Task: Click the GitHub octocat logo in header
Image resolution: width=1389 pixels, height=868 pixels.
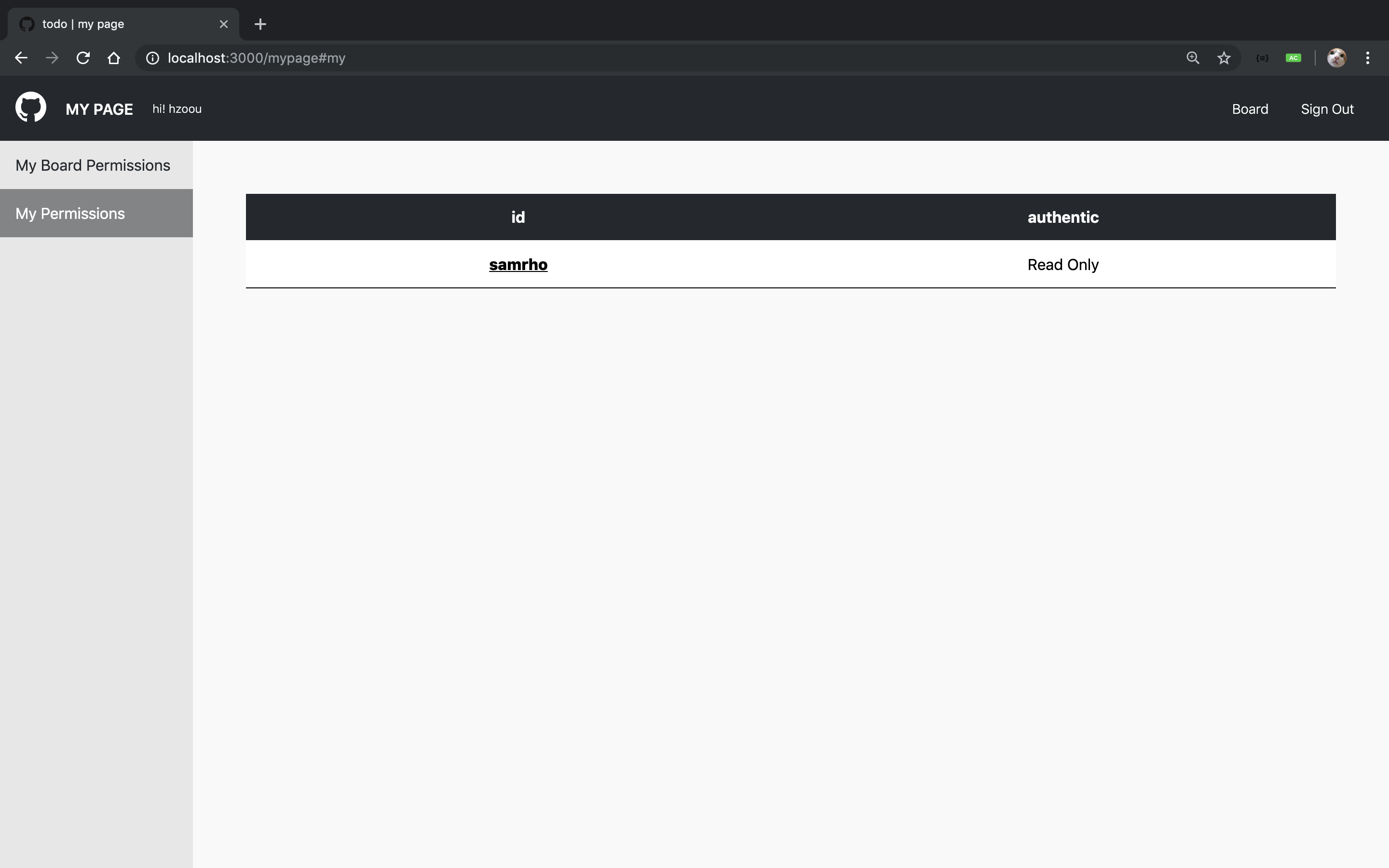Action: tap(30, 108)
